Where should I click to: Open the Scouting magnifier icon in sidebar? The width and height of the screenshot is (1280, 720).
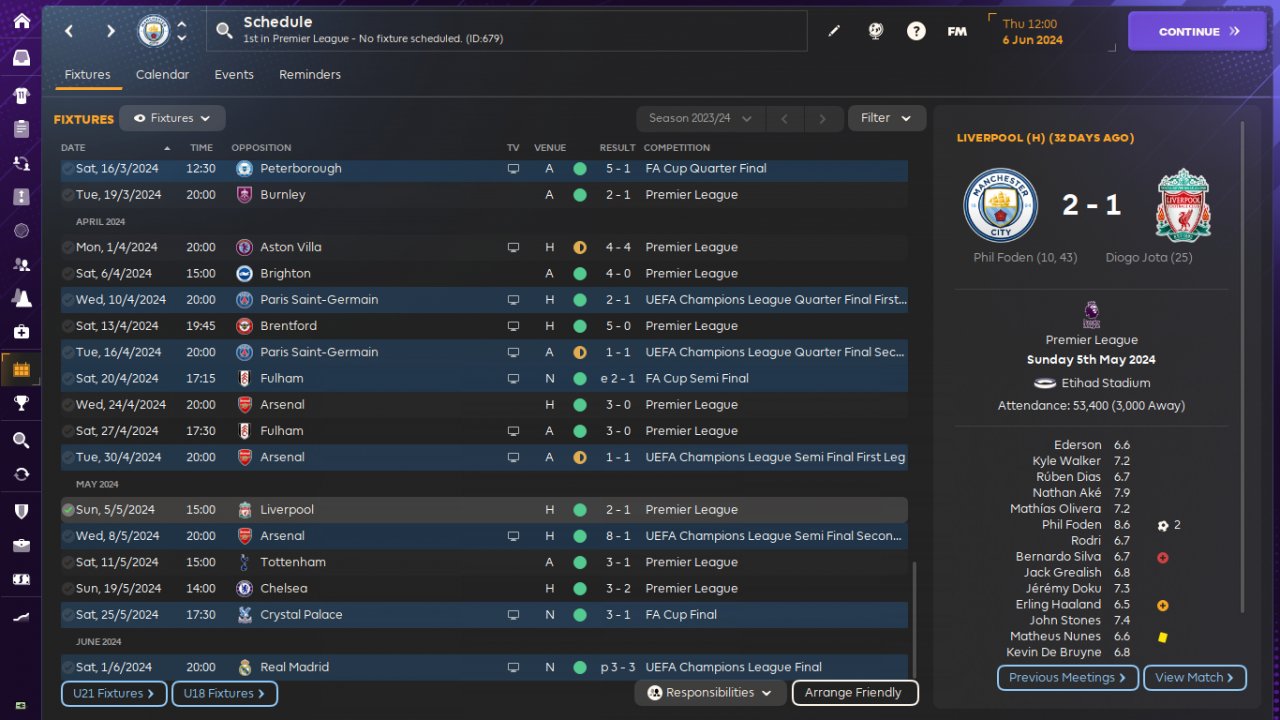tap(21, 440)
